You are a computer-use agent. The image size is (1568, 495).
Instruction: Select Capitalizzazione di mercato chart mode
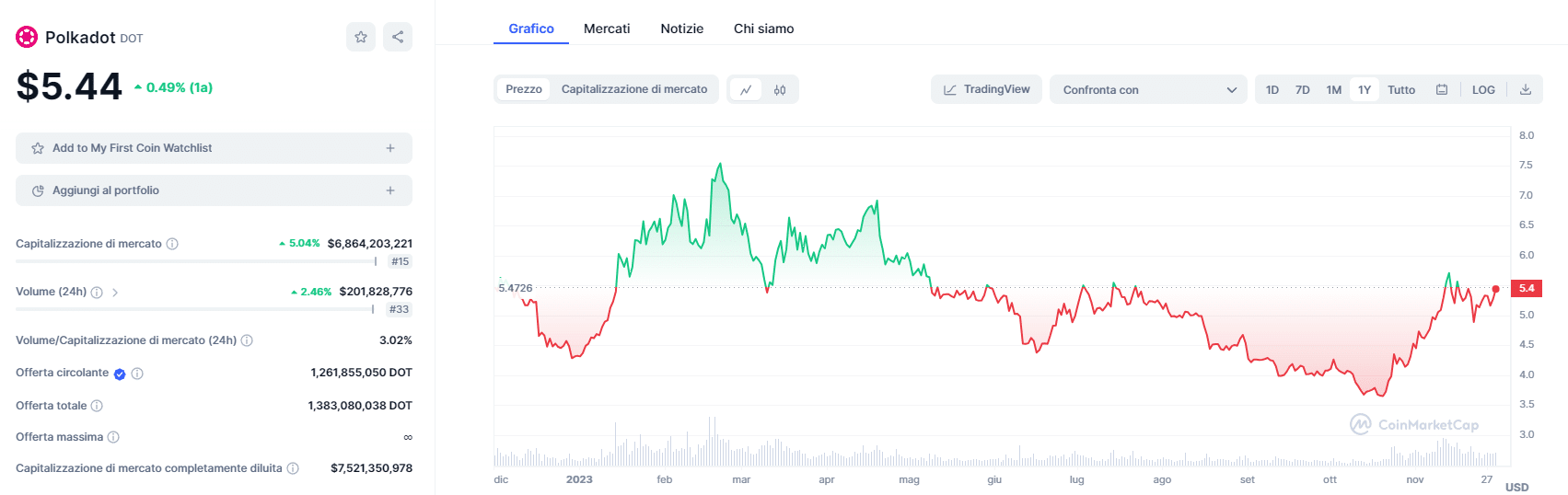click(x=634, y=89)
